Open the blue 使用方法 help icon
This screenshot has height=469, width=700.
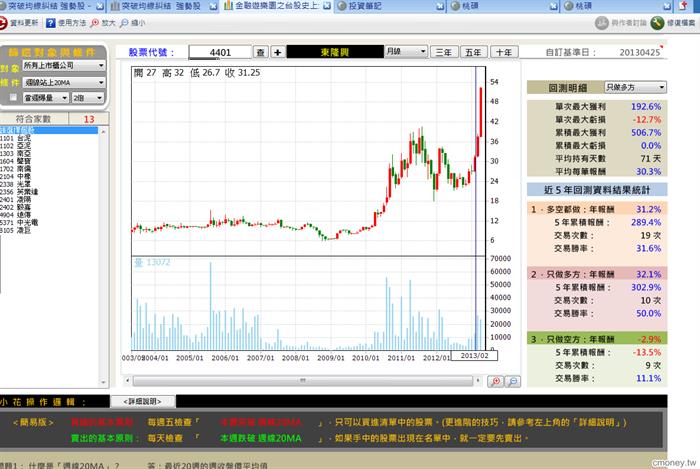[x=50, y=23]
